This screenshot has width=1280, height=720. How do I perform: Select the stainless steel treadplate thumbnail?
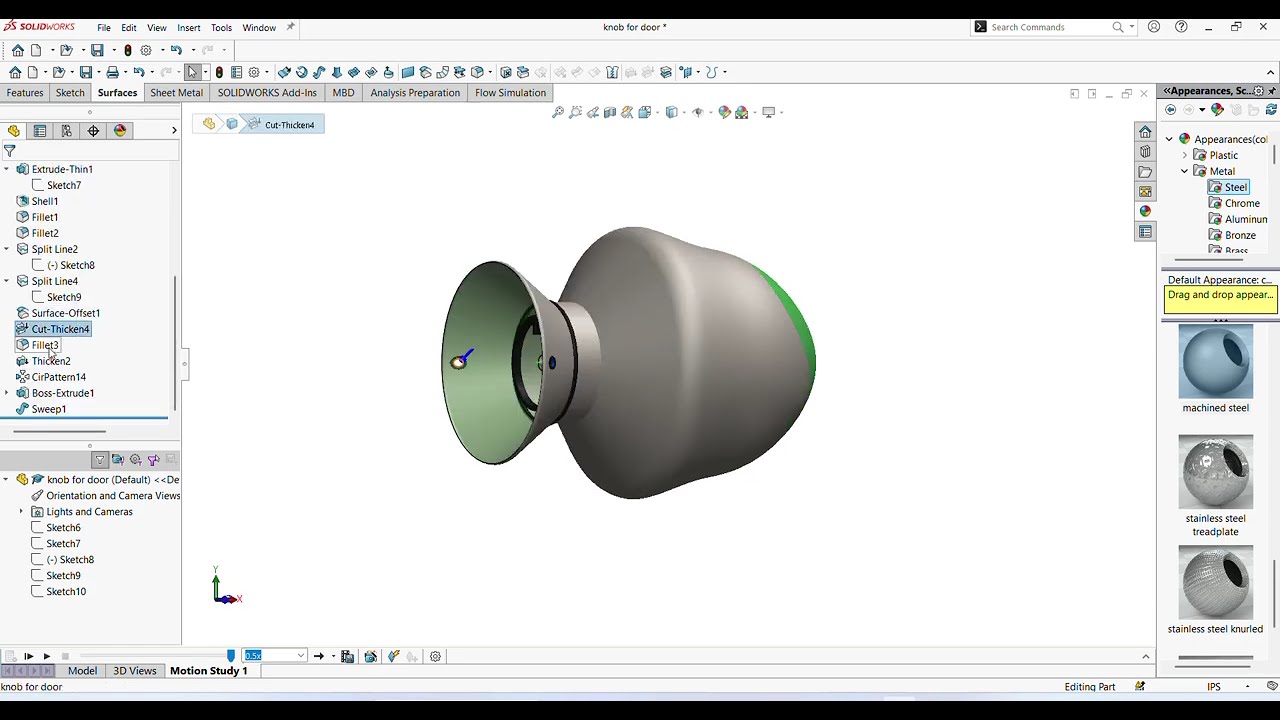[1216, 472]
